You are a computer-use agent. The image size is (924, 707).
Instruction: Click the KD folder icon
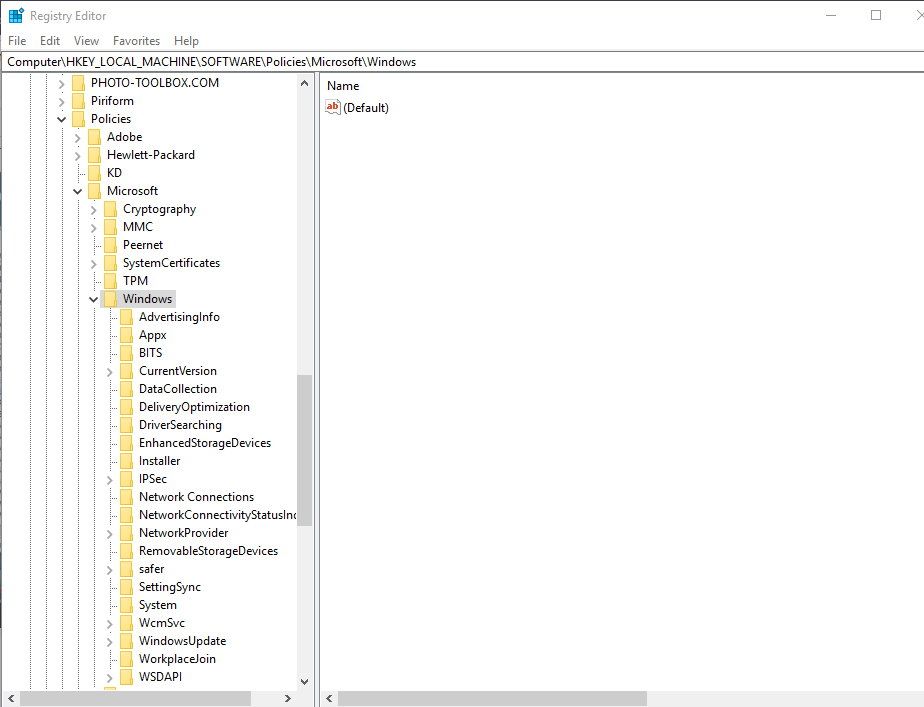pos(94,173)
